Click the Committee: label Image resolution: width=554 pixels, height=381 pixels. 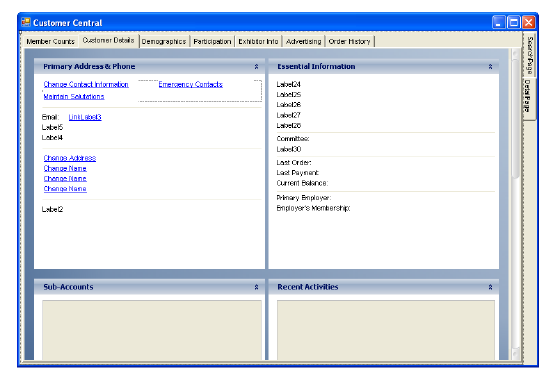[293, 139]
